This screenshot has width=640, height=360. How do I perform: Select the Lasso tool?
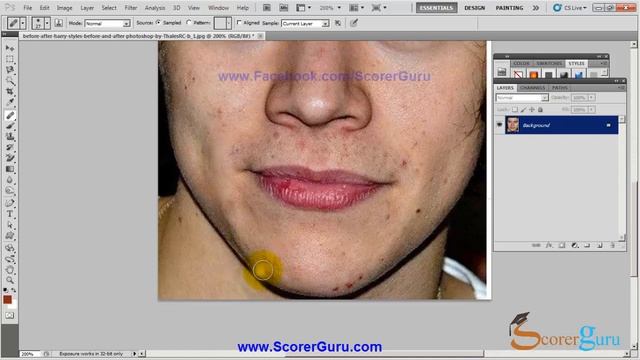pos(10,70)
